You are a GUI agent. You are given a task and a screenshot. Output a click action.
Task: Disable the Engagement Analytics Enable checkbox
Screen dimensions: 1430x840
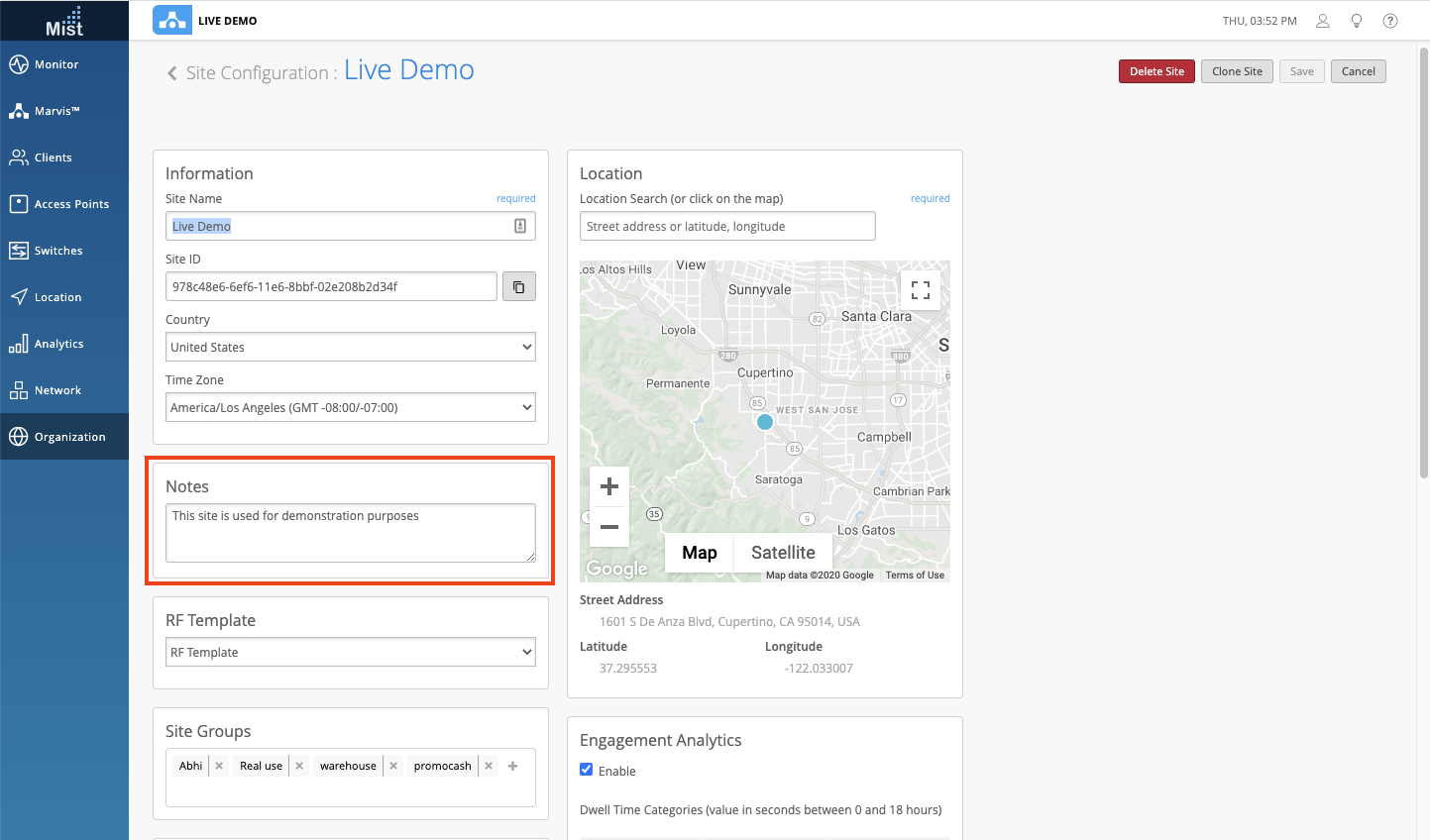coord(587,770)
